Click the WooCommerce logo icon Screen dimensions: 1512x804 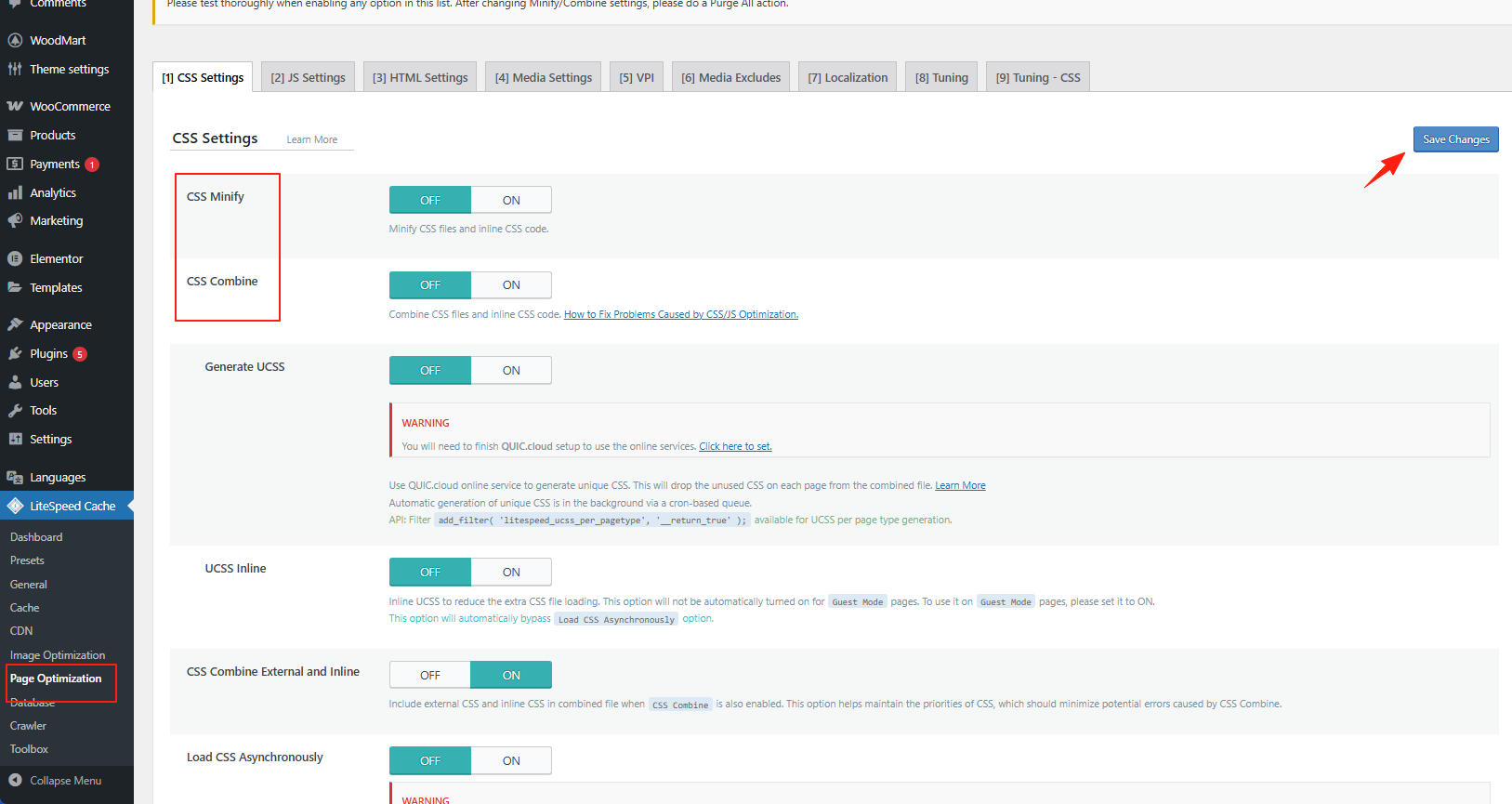(x=15, y=106)
